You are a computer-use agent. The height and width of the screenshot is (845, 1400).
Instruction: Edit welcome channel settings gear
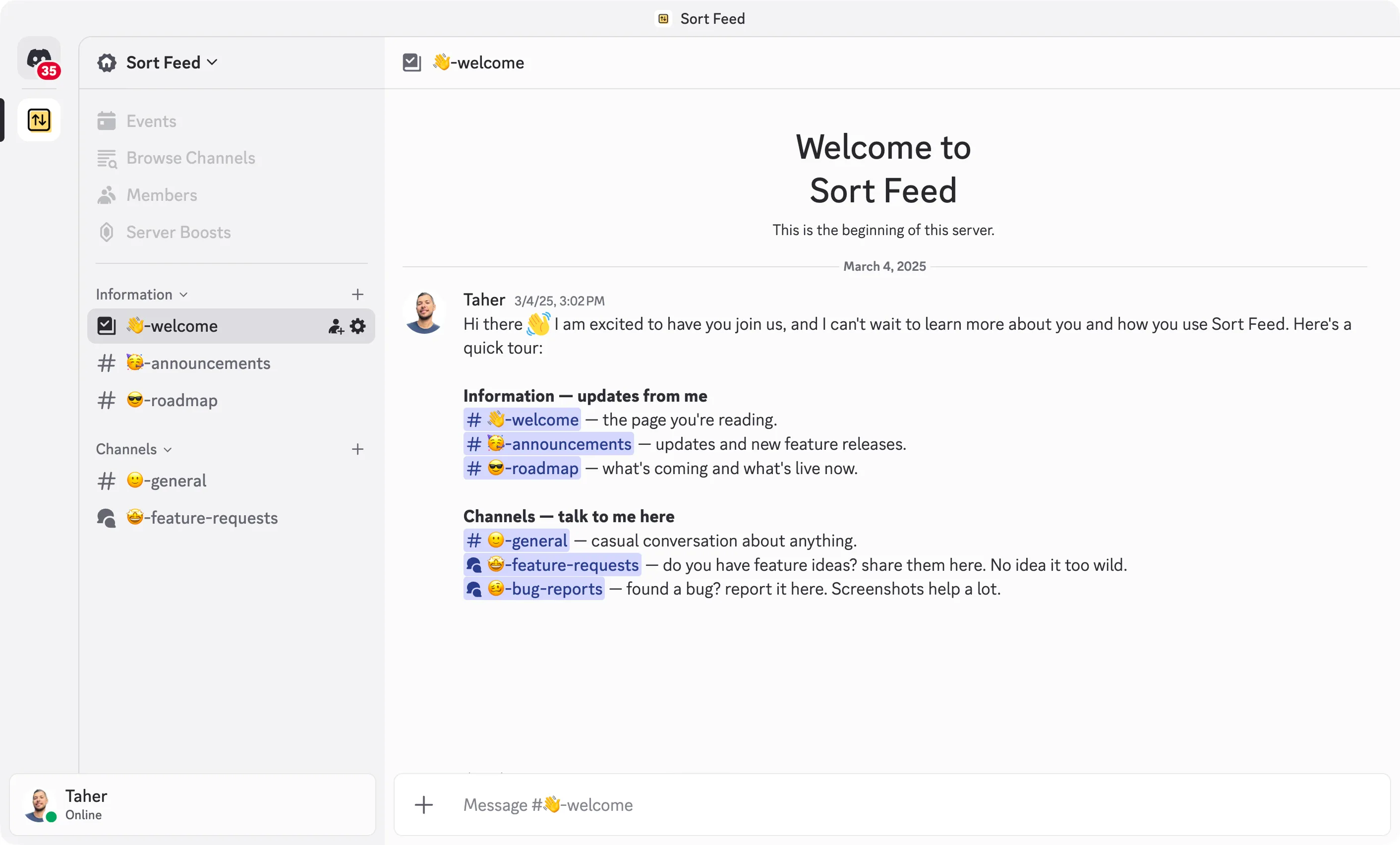point(358,326)
